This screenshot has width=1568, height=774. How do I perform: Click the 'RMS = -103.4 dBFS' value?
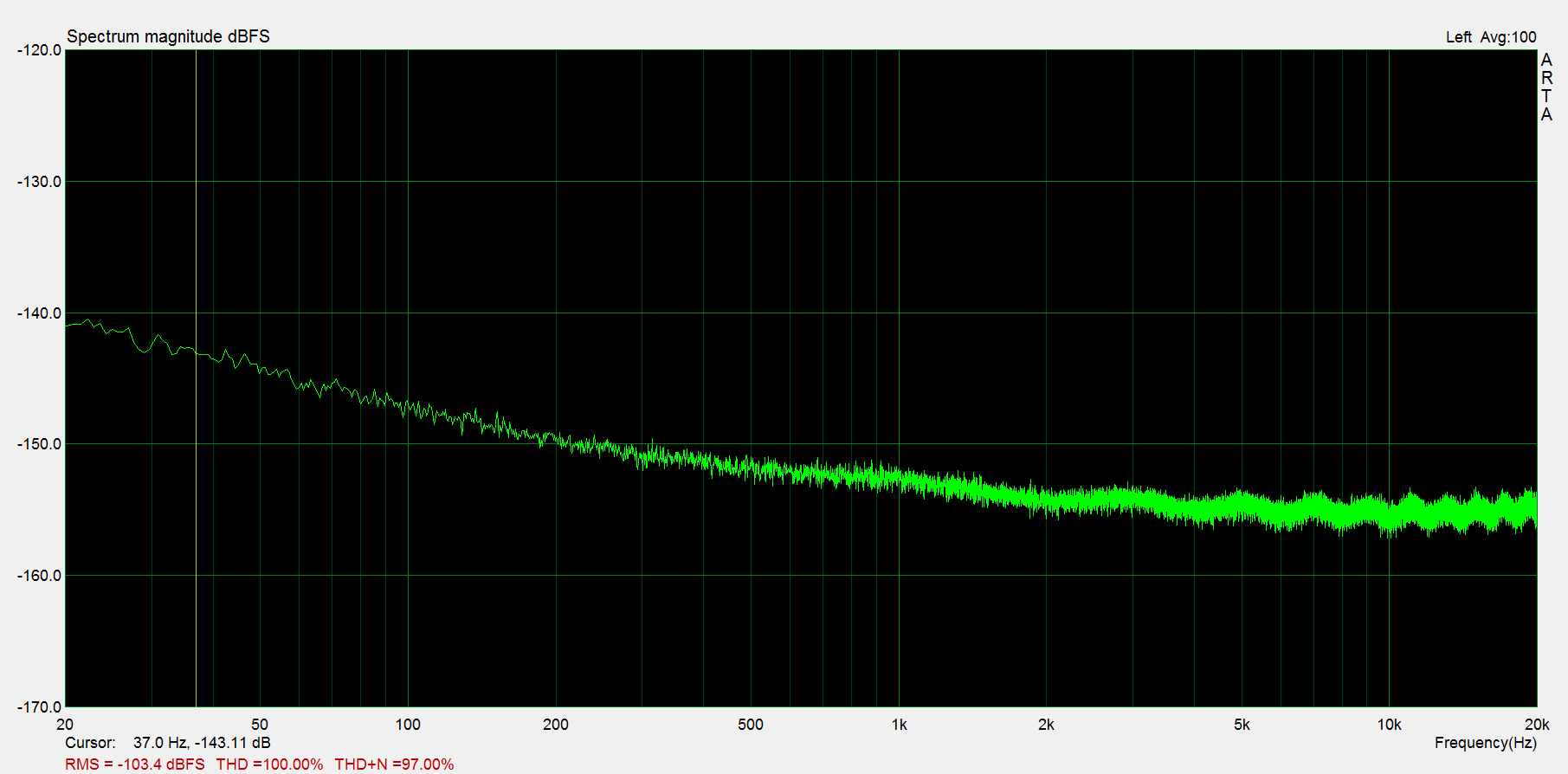click(135, 764)
